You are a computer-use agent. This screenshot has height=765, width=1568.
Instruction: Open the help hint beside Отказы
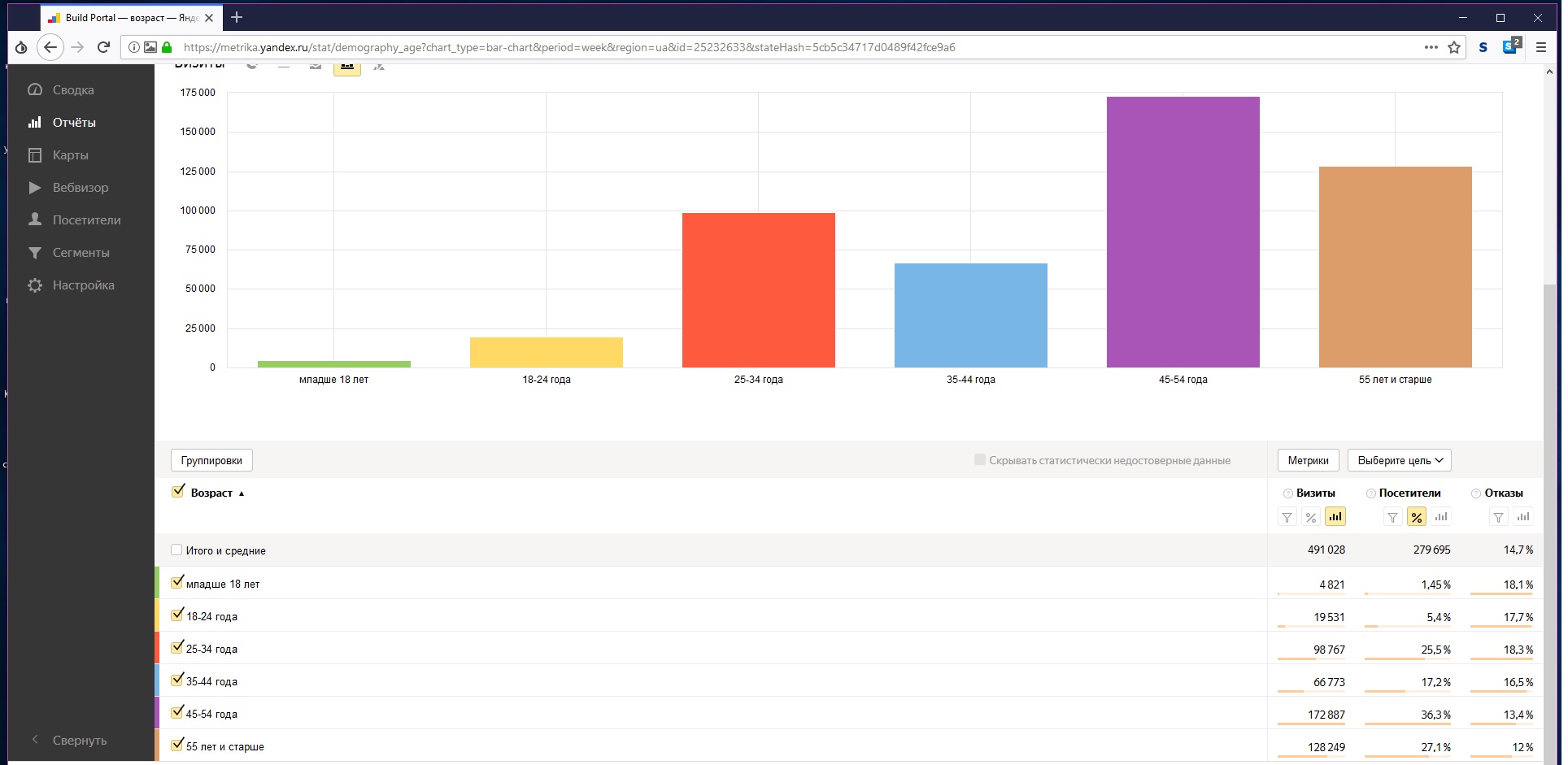(1476, 493)
